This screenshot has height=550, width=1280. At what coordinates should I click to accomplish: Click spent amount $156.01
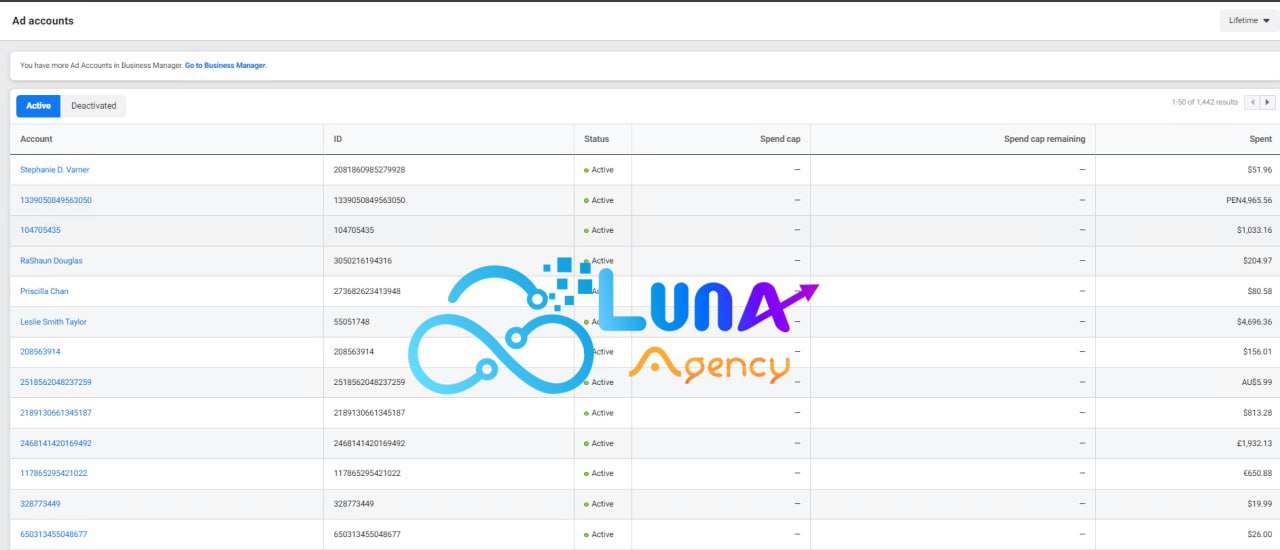coord(1257,352)
